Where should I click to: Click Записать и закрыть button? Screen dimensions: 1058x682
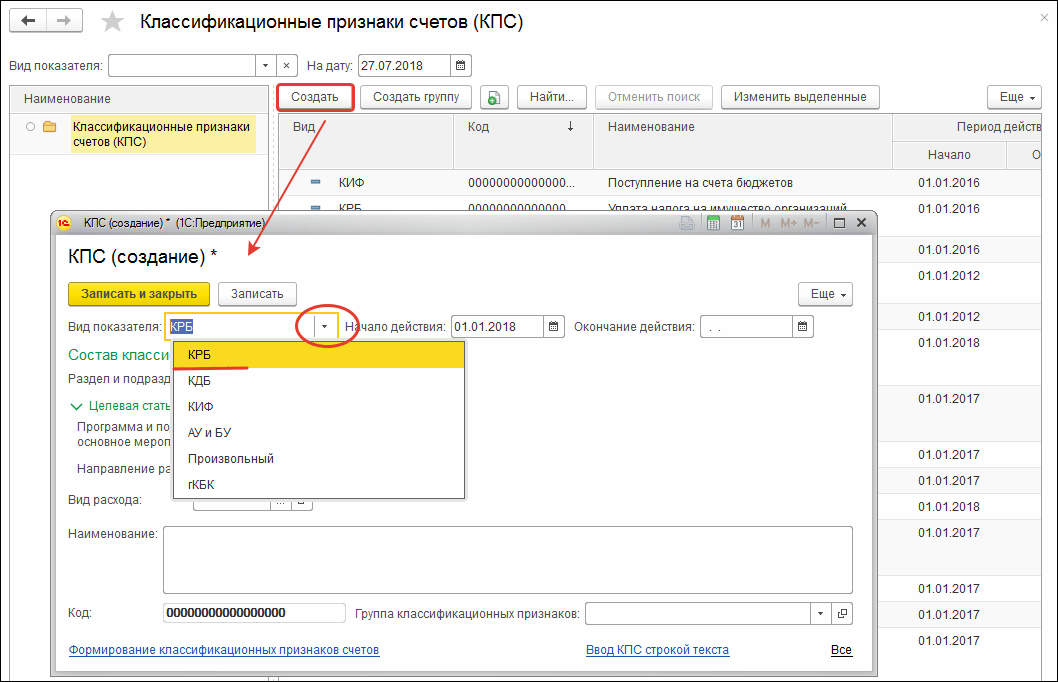[x=139, y=294]
